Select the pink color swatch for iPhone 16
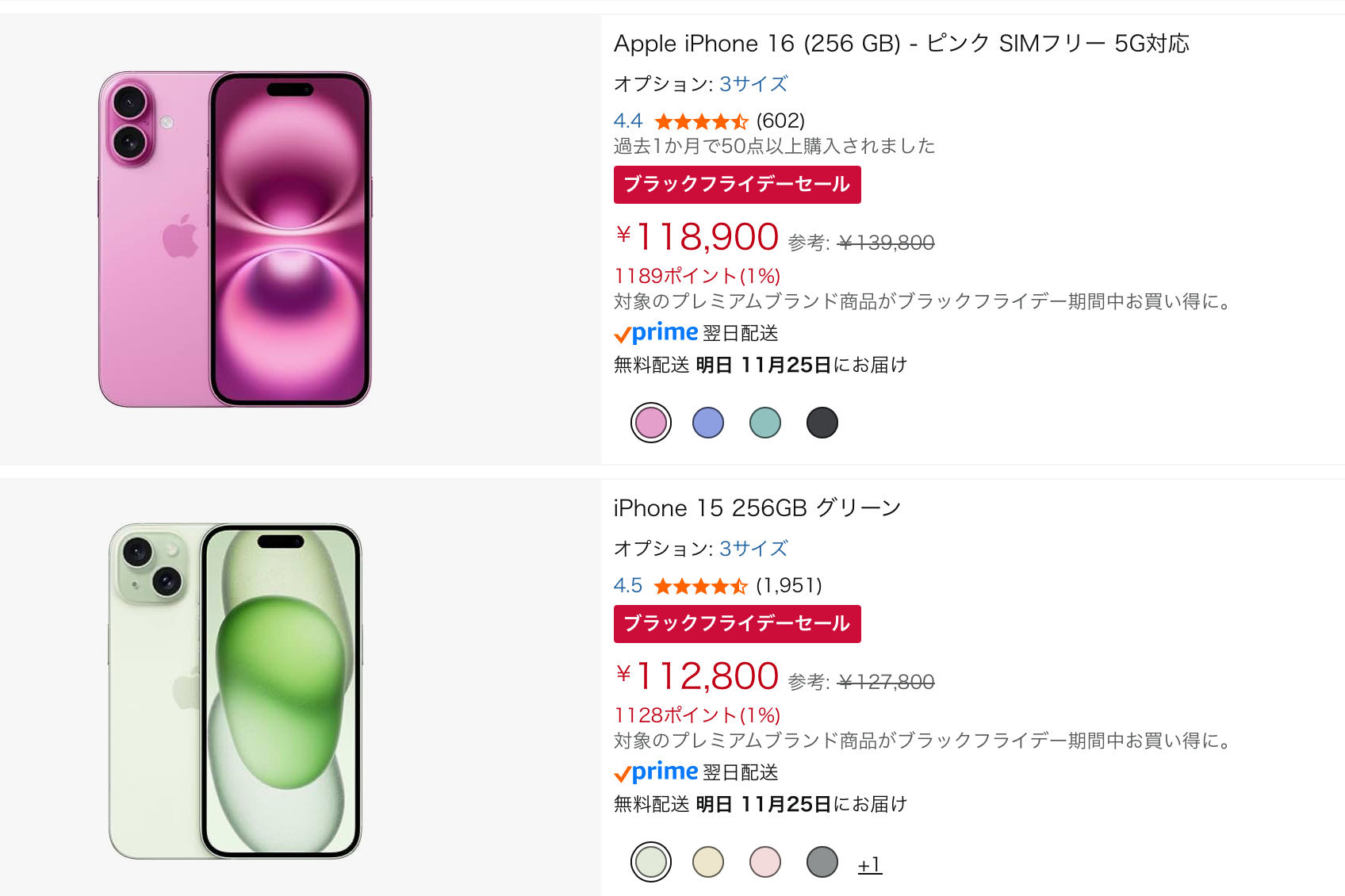Image resolution: width=1345 pixels, height=896 pixels. (651, 423)
